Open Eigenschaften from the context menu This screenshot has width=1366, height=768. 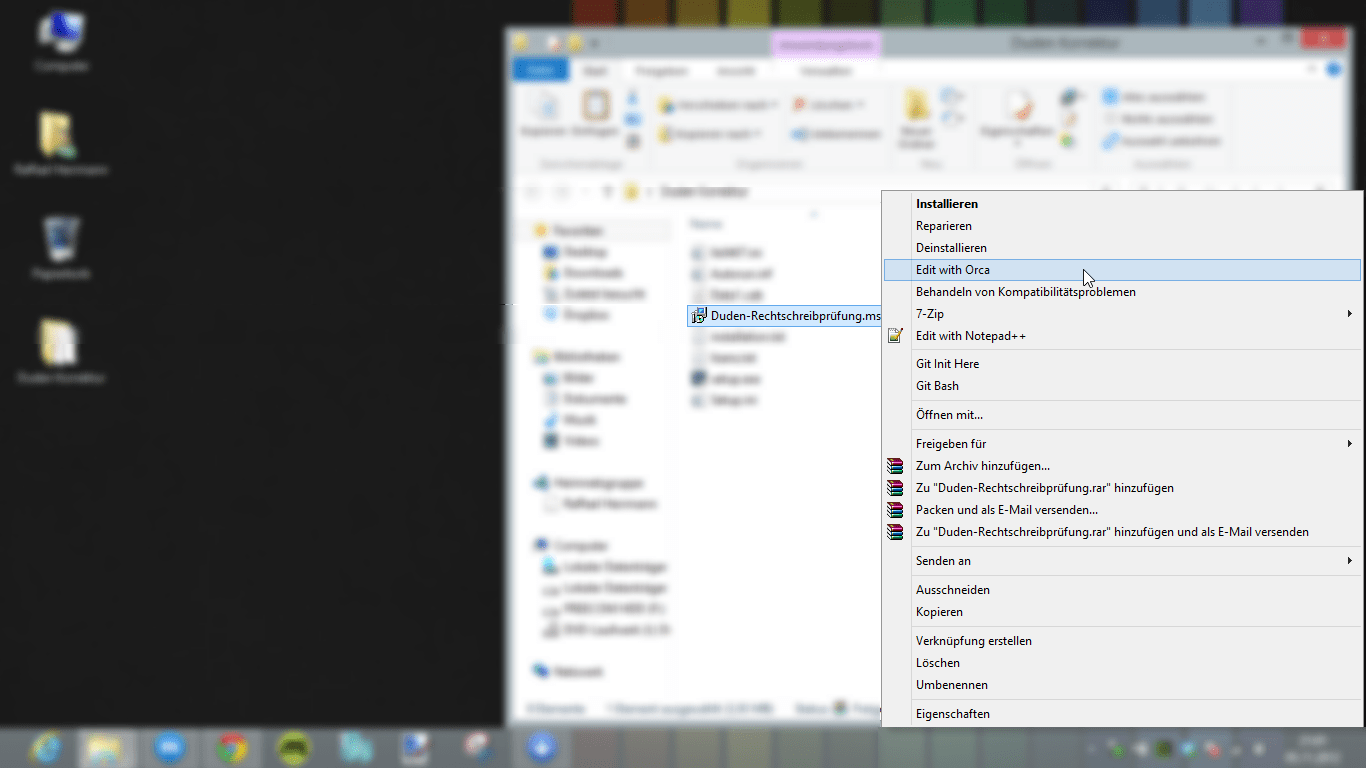pyautogui.click(x=1121, y=714)
